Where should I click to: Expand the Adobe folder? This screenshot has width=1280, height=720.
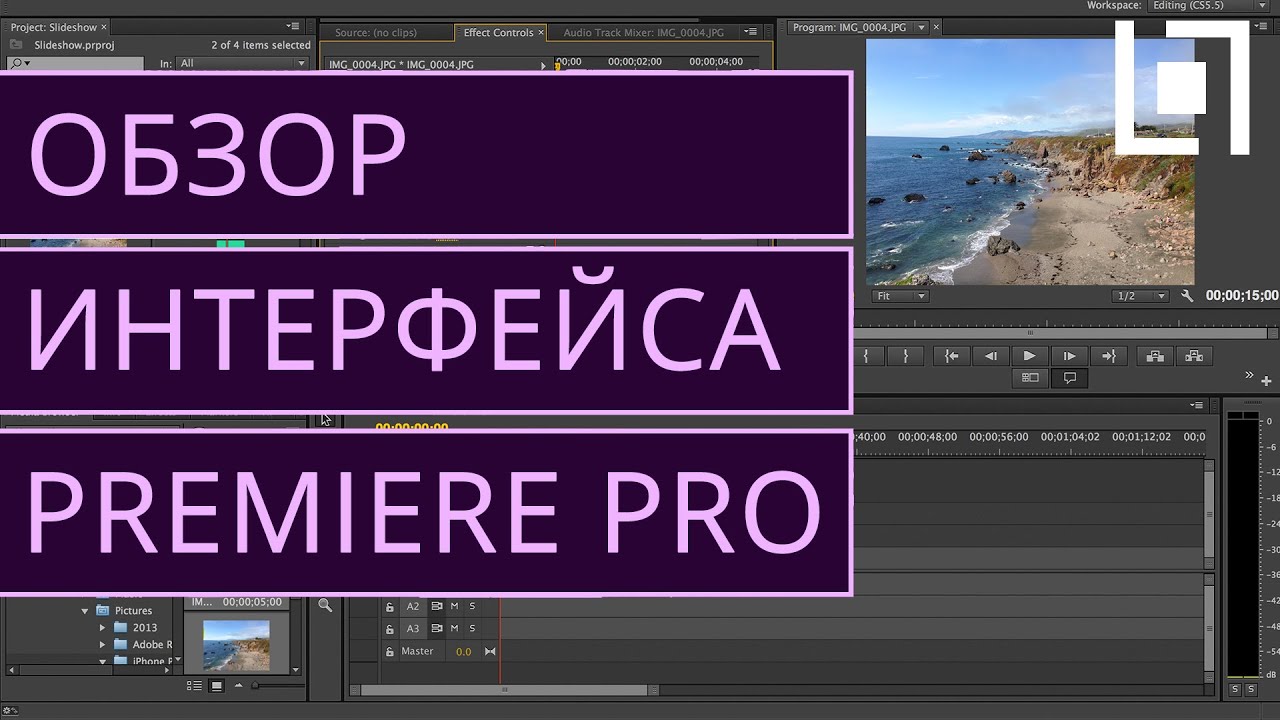(102, 645)
